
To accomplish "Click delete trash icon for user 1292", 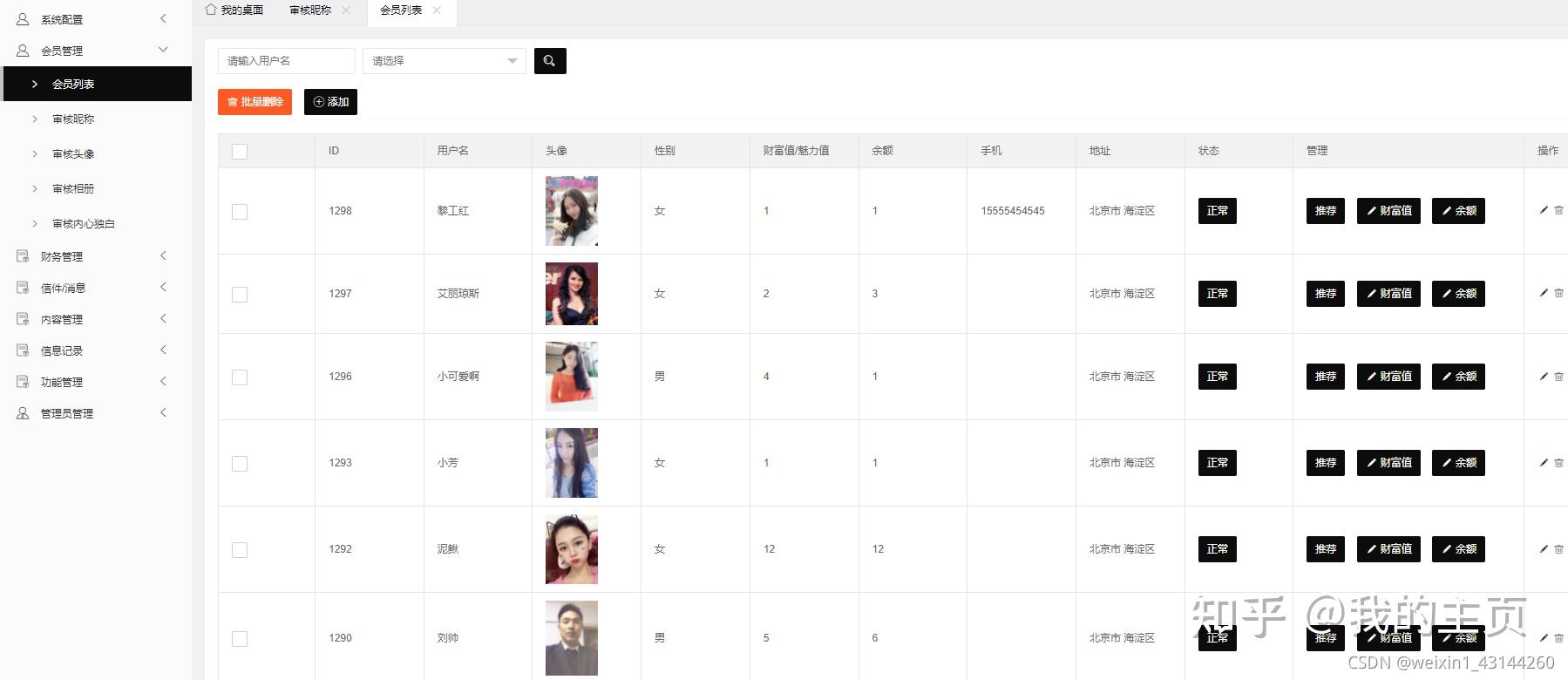I will [1558, 548].
